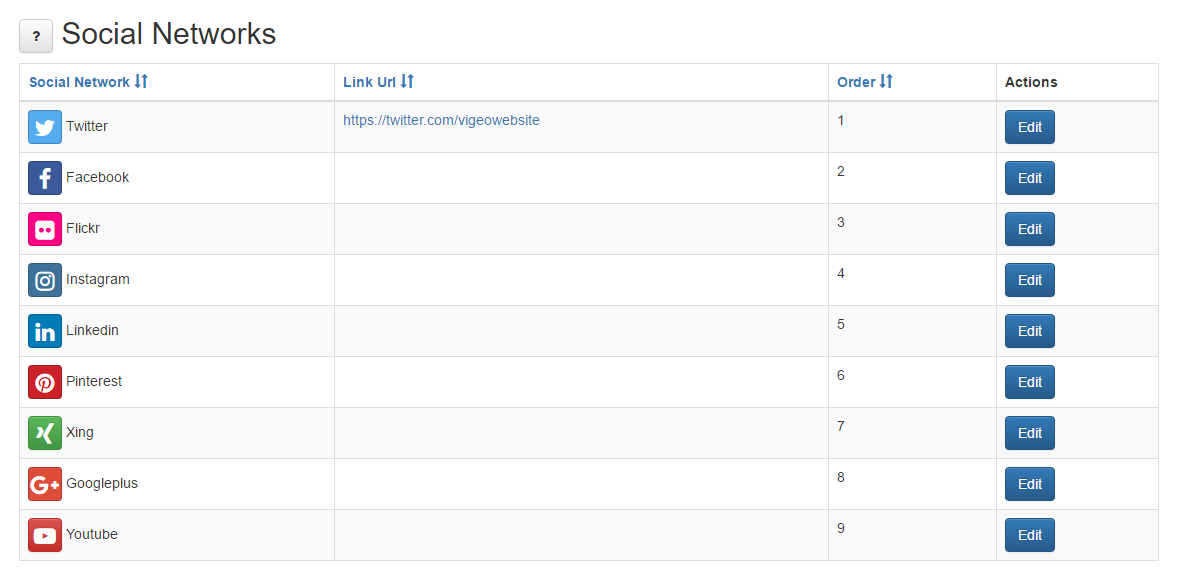The width and height of the screenshot is (1183, 582).
Task: Click the Twitter bird icon
Action: [45, 127]
